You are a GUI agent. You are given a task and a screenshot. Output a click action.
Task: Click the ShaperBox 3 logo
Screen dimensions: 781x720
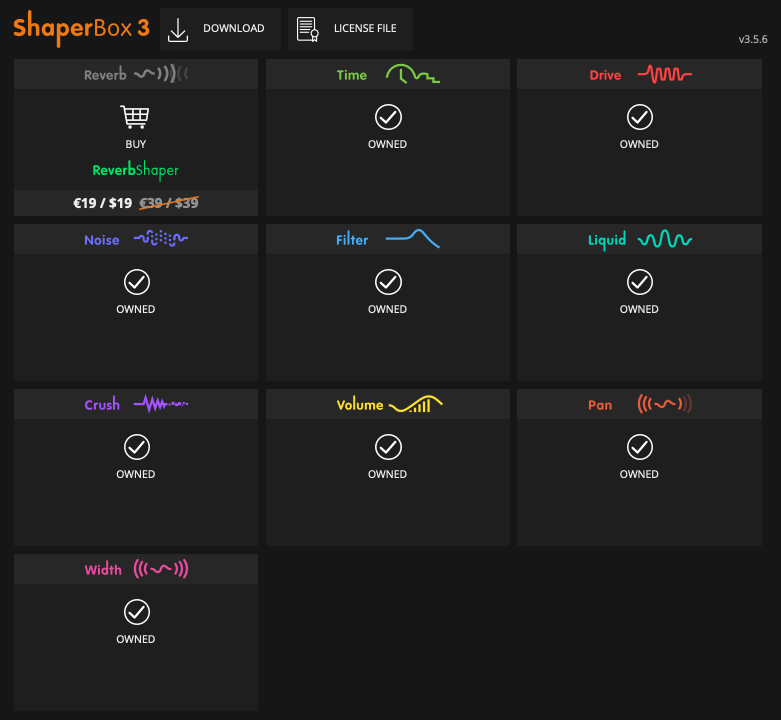pyautogui.click(x=81, y=28)
